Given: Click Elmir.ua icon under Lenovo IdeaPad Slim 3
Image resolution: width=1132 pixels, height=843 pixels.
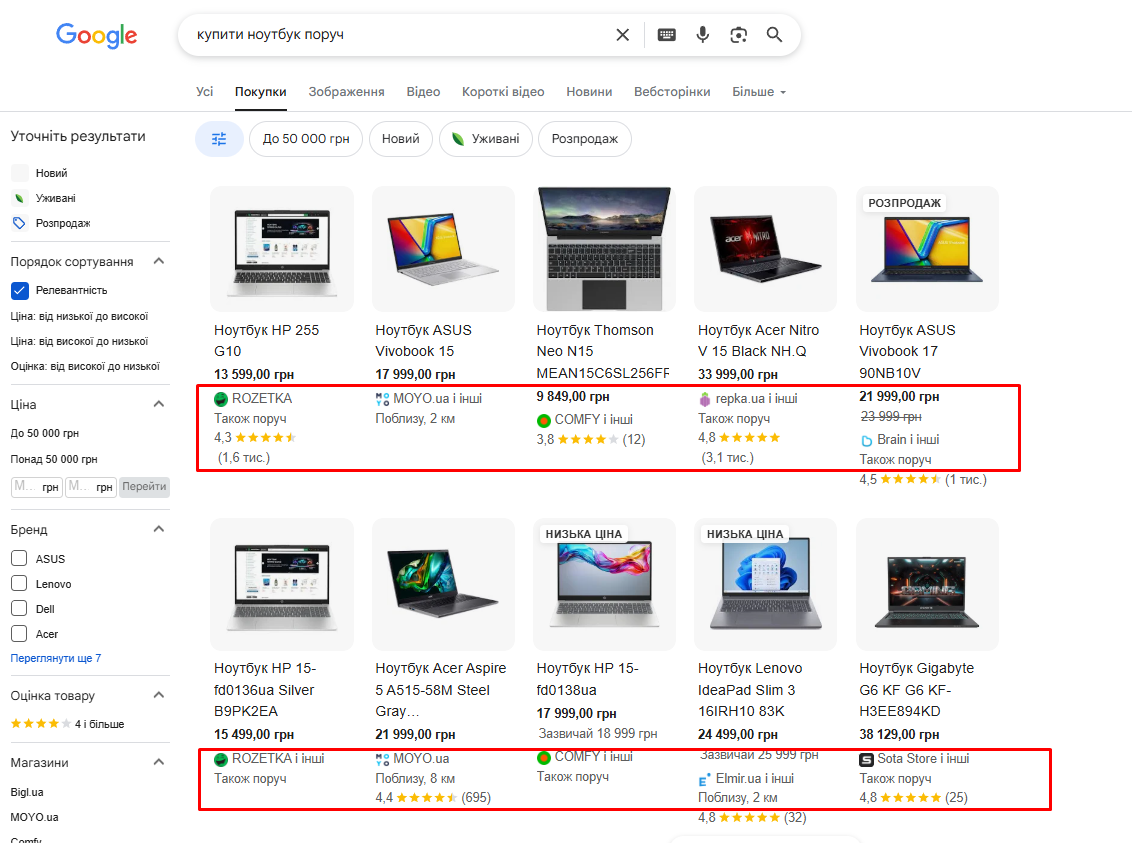Looking at the screenshot, I should pyautogui.click(x=705, y=779).
